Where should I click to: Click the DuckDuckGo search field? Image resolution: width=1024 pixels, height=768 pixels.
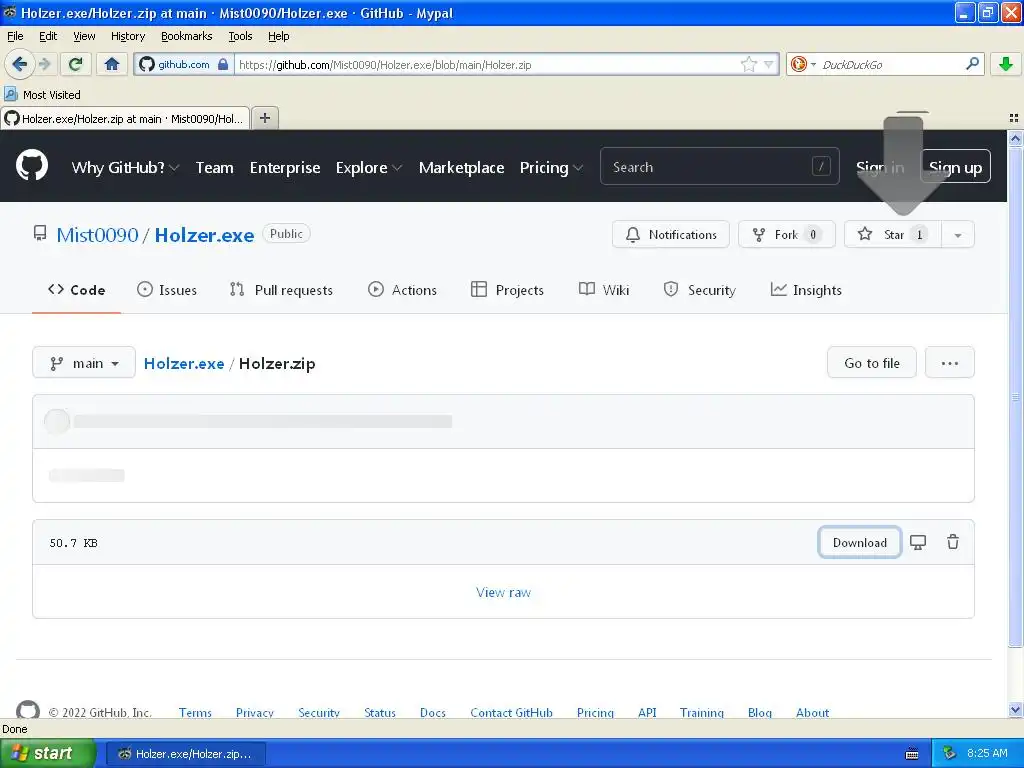[x=890, y=64]
